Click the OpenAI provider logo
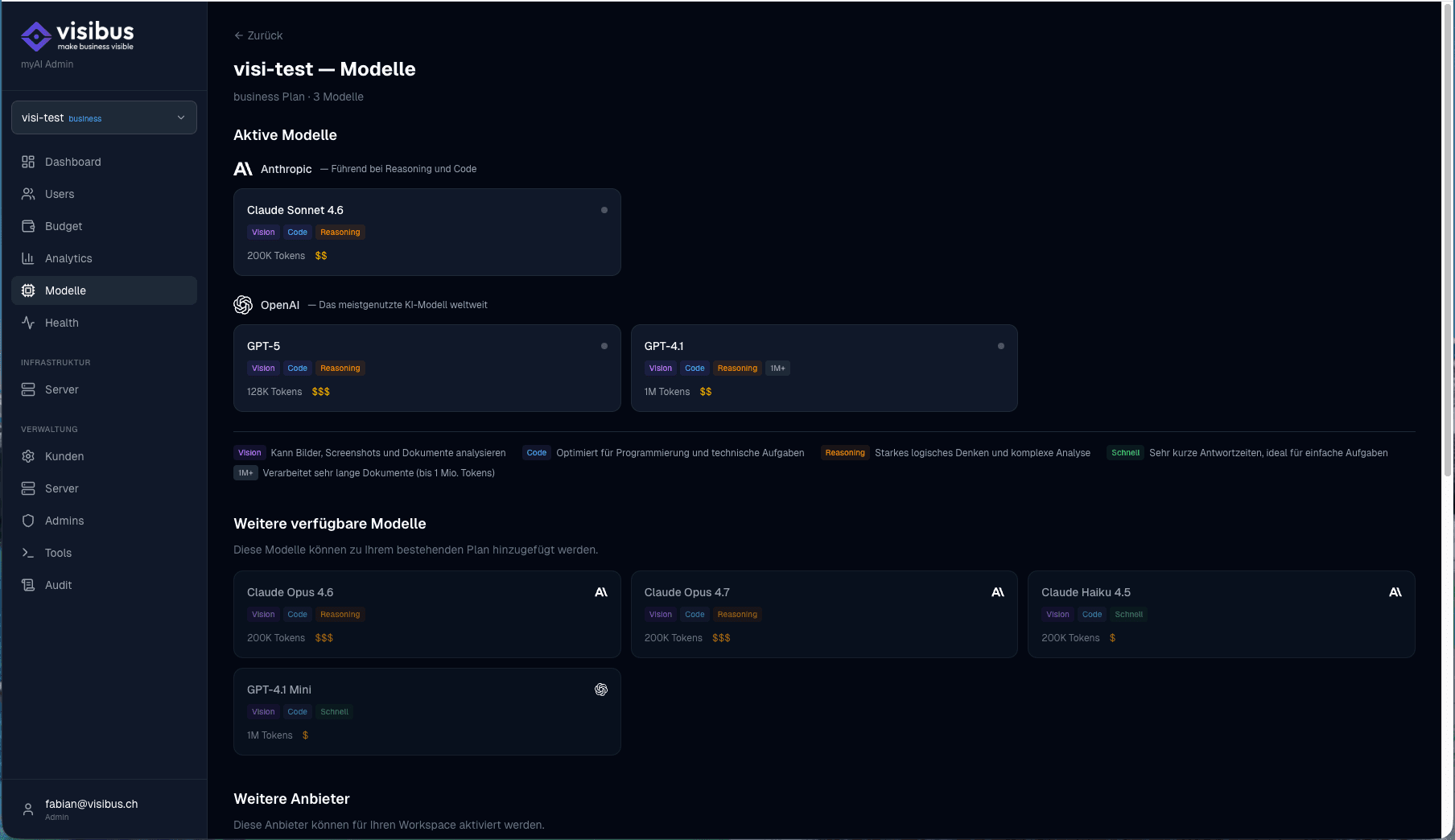1455x840 pixels. 243,305
